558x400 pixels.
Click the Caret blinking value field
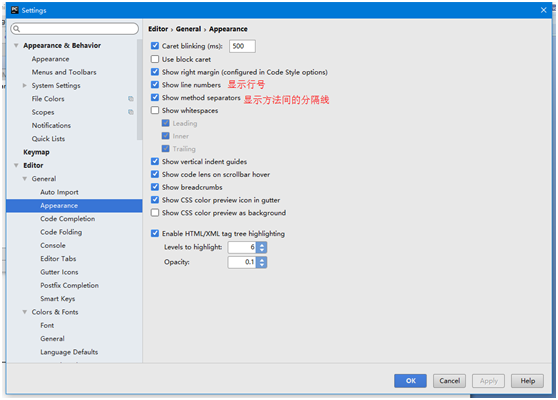pyautogui.click(x=242, y=46)
